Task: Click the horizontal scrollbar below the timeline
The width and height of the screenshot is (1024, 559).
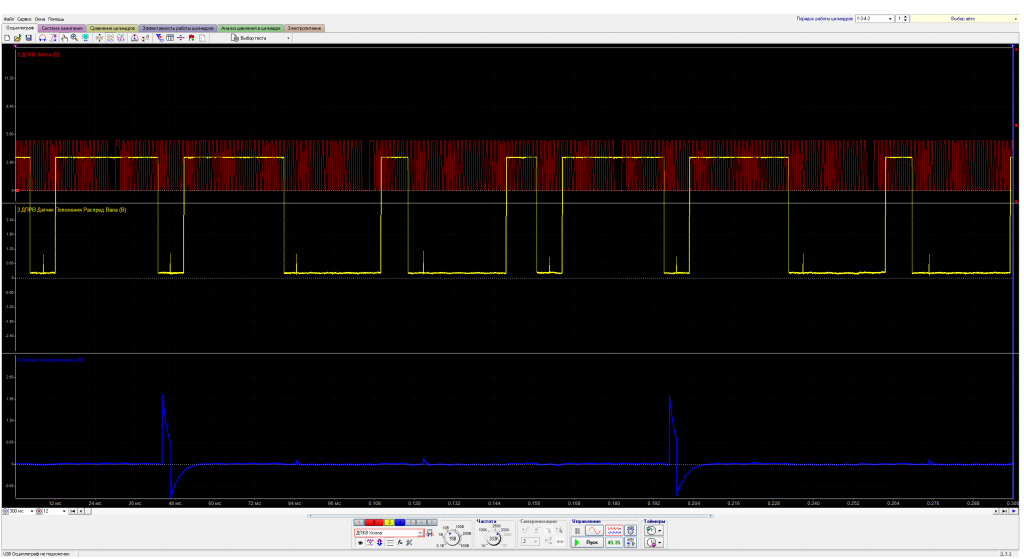Action: coord(541,511)
